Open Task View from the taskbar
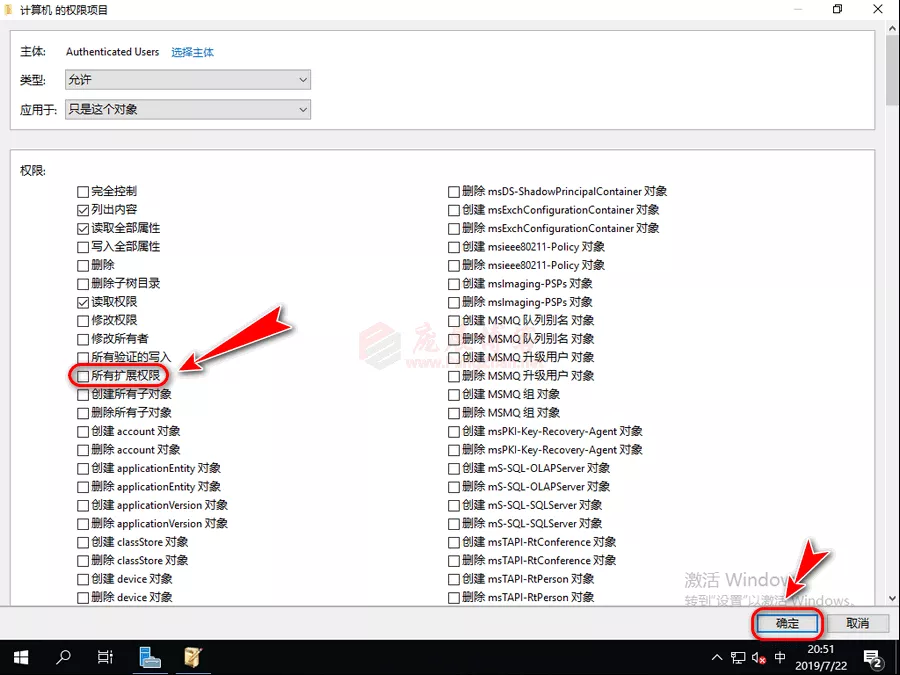Viewport: 900px width, 675px height. 105,657
